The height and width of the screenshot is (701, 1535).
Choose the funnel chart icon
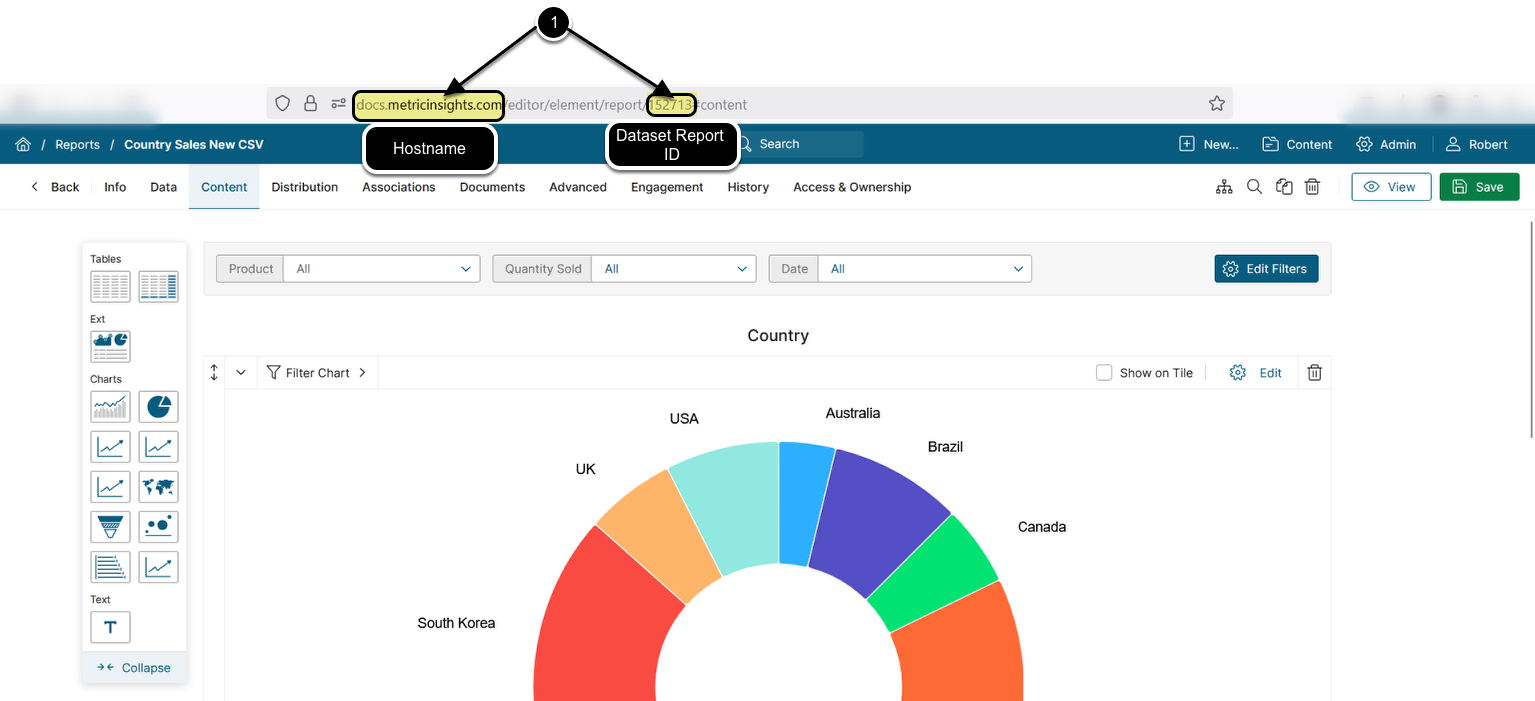(x=110, y=527)
